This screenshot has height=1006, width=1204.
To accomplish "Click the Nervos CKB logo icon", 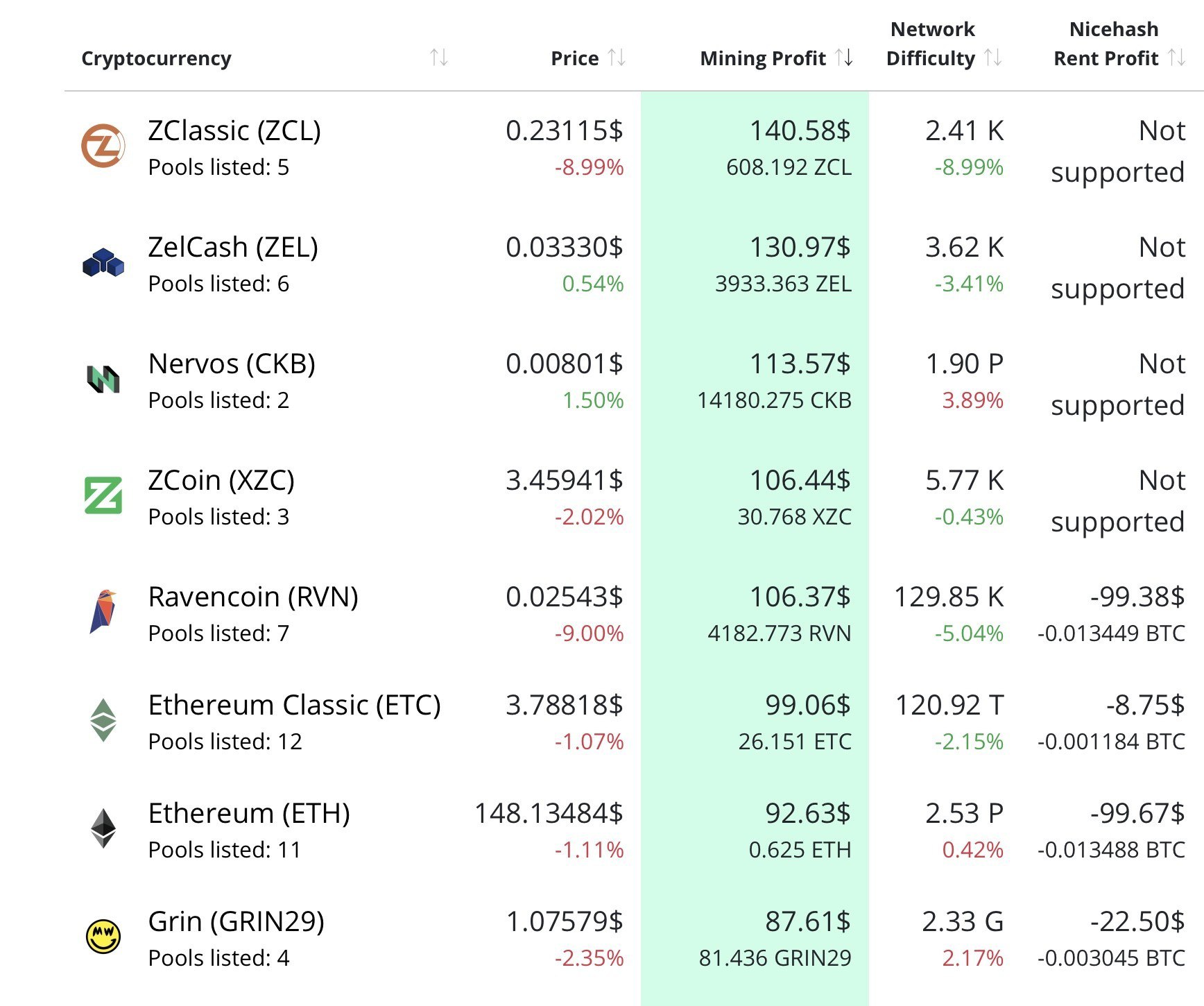I will click(x=103, y=379).
